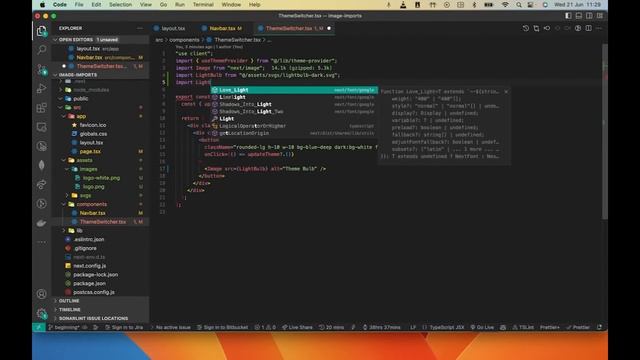Click Live Share in the status bar
The height and width of the screenshot is (360, 640).
click(x=297, y=327)
